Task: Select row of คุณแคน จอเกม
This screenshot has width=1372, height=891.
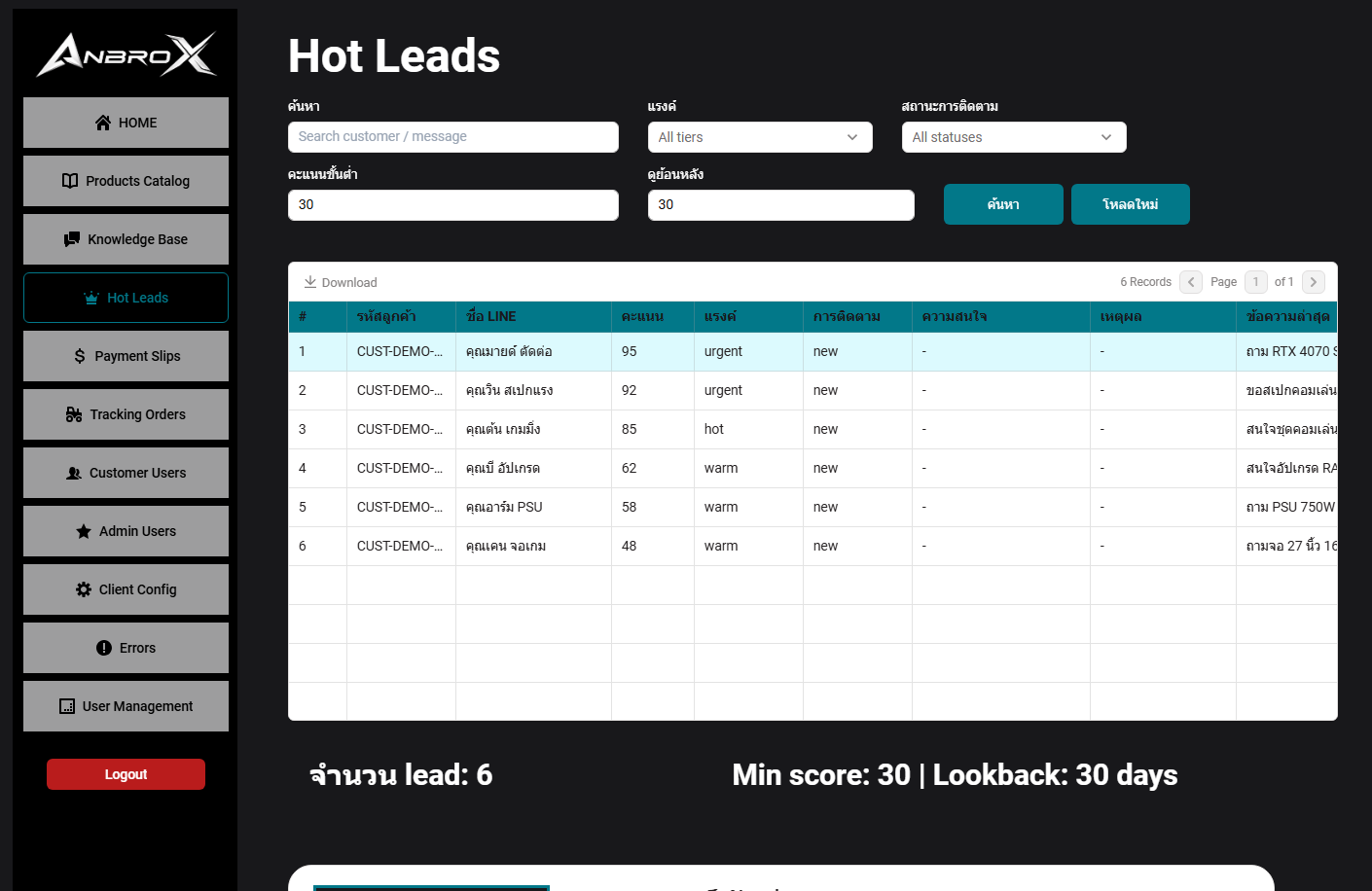Action: point(812,547)
